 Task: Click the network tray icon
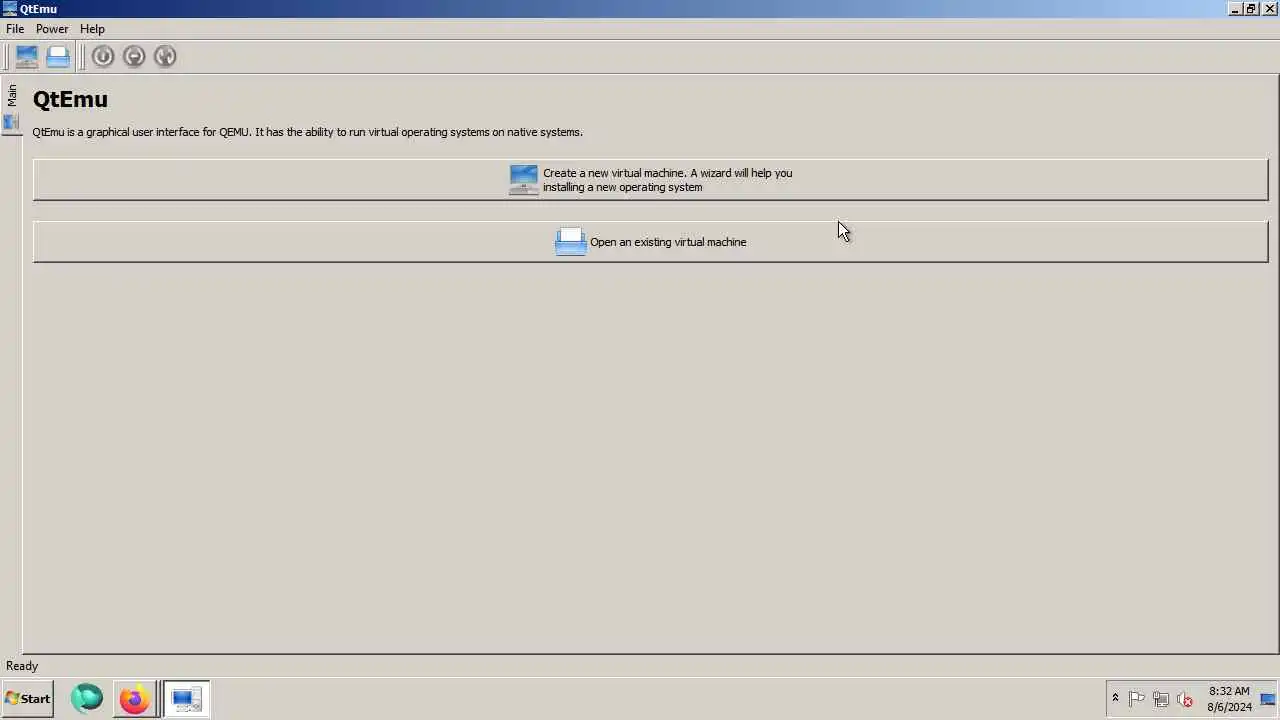coord(1161,699)
